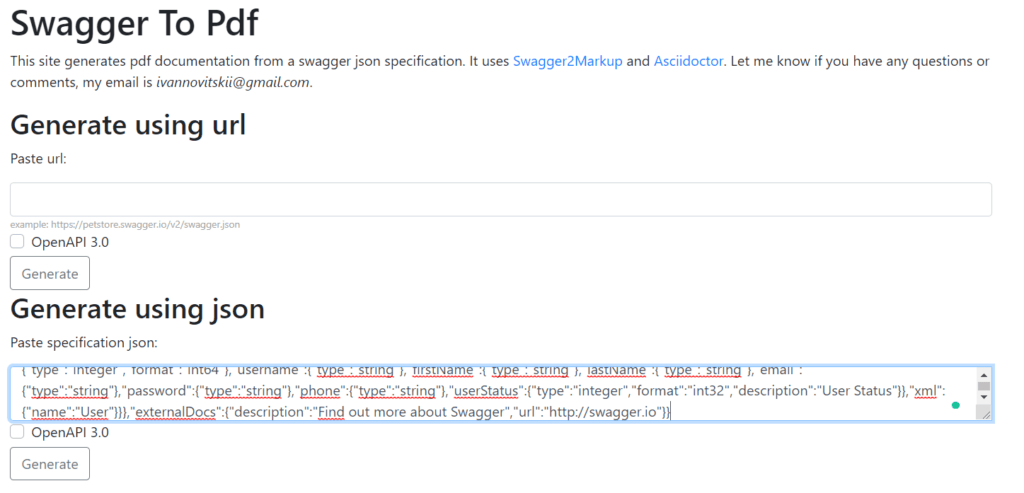This screenshot has width=1024, height=493.
Task: Click the textarea scrollbar thumb
Action: [x=984, y=386]
